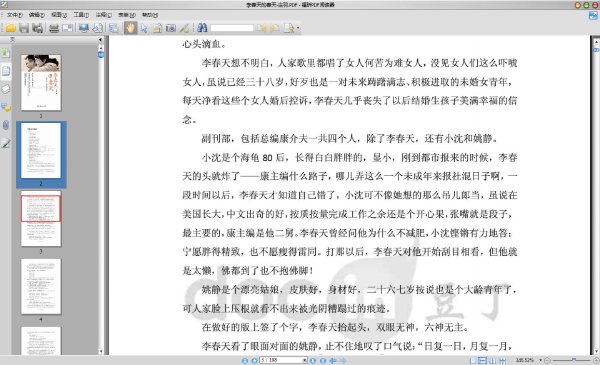Switch to facing pages view mode
The height and width of the screenshot is (365, 600).
point(492,360)
